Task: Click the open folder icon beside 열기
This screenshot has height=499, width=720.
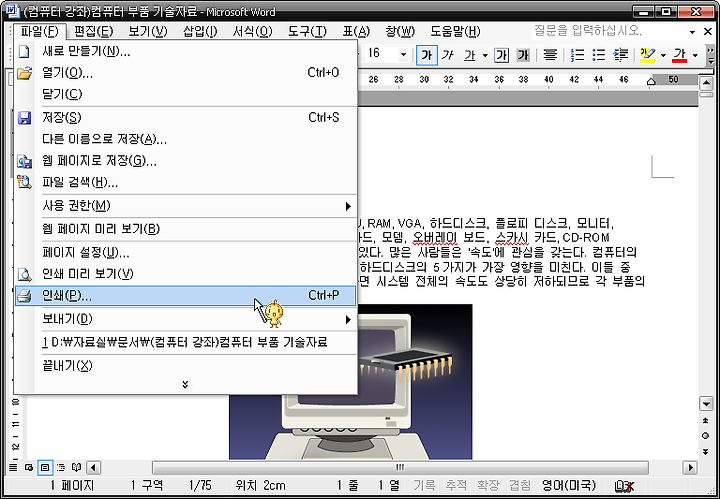Action: pyautogui.click(x=24, y=73)
